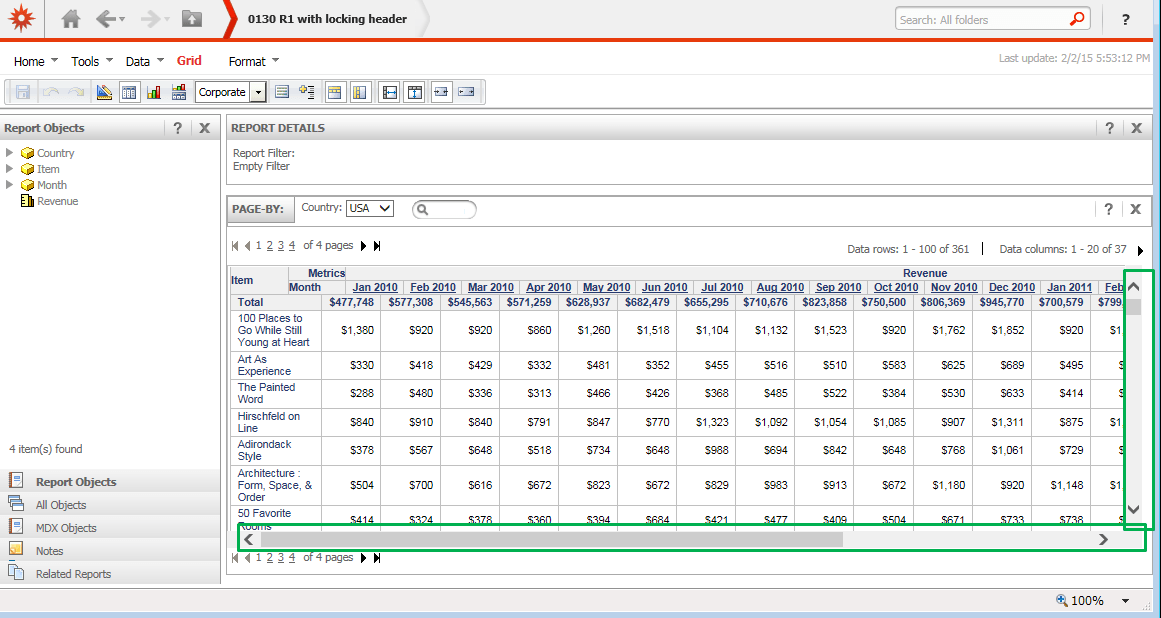Go up to the parent folder
1161x618 pixels.
point(192,19)
